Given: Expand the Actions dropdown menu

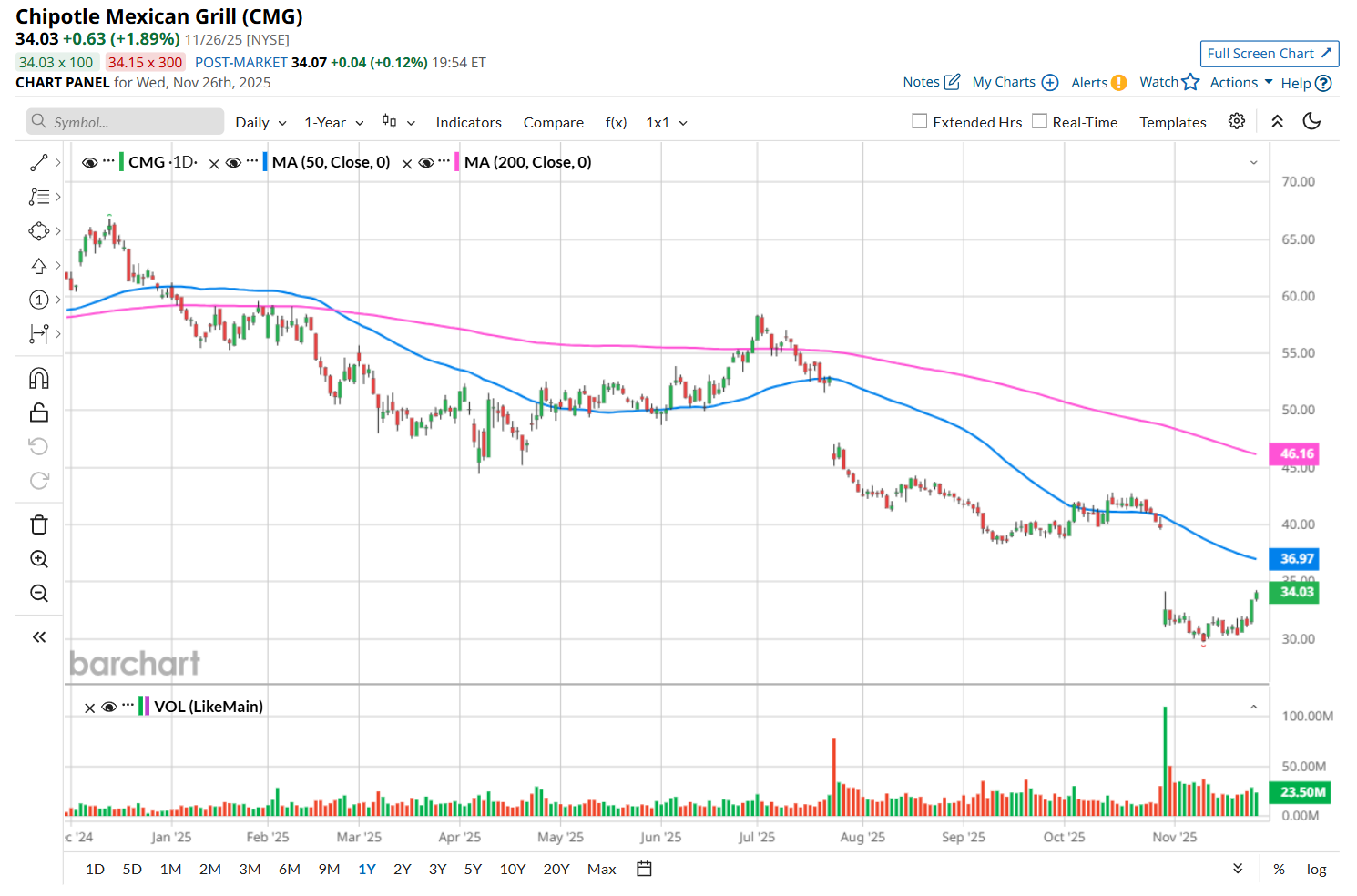Looking at the screenshot, I should [1241, 82].
